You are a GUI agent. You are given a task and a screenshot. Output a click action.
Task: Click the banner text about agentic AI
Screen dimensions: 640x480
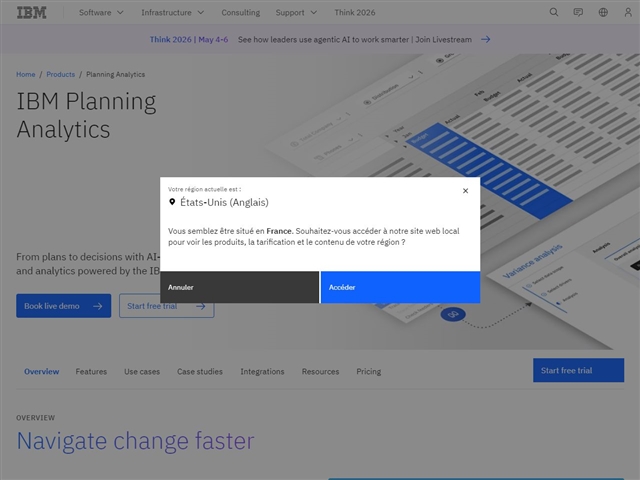click(355, 40)
